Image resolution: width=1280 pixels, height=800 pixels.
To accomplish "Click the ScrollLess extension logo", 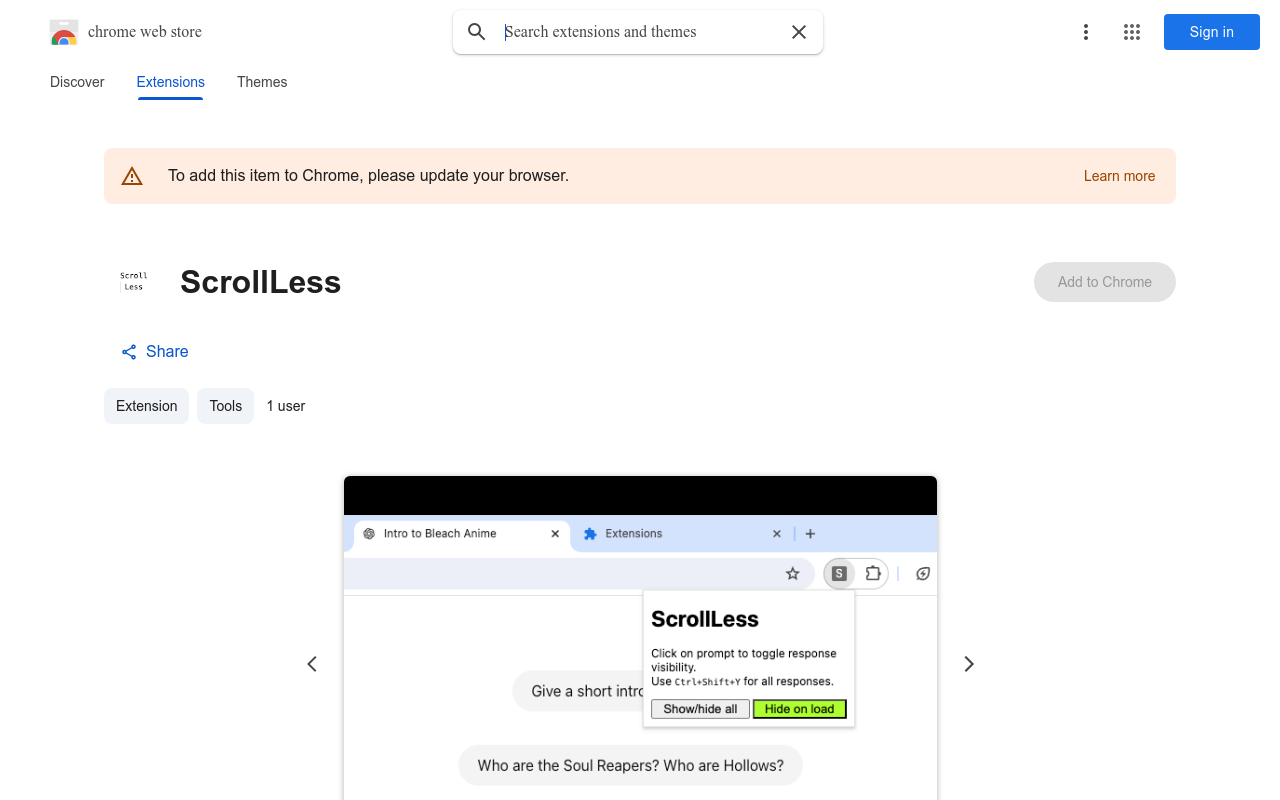I will [134, 281].
